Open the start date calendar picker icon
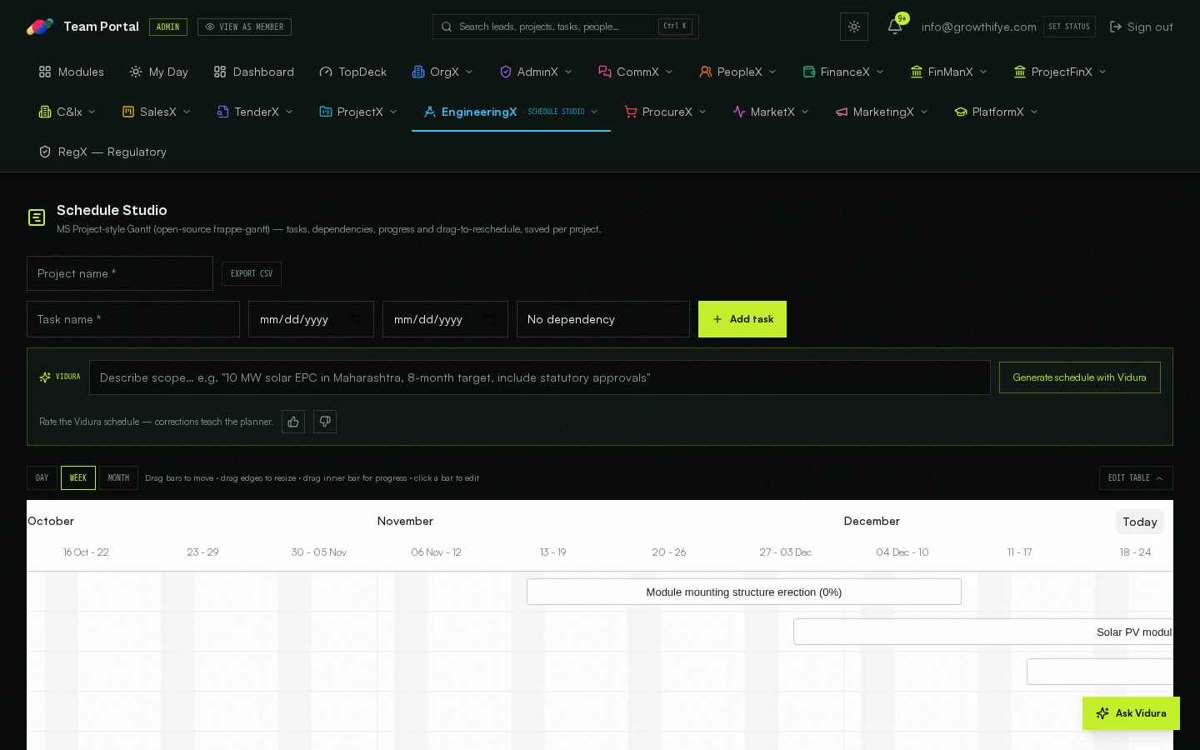 pyautogui.click(x=355, y=319)
